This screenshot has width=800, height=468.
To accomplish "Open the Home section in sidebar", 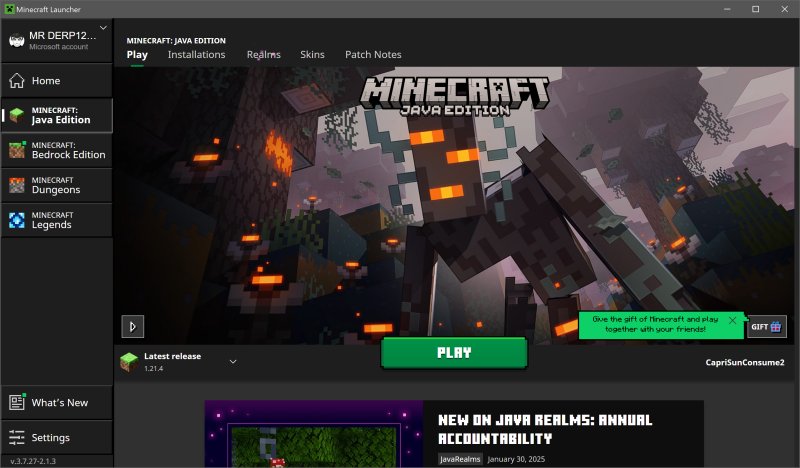I will coord(57,81).
